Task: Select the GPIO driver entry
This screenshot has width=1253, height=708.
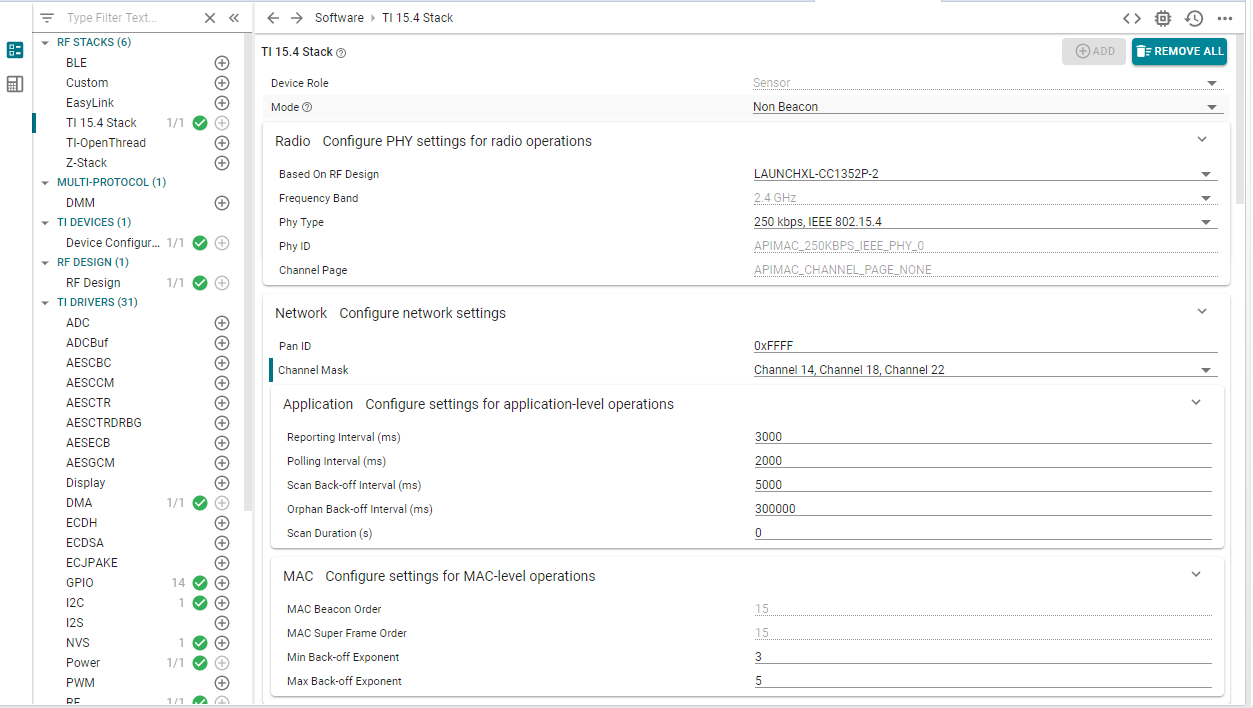Action: coord(80,583)
